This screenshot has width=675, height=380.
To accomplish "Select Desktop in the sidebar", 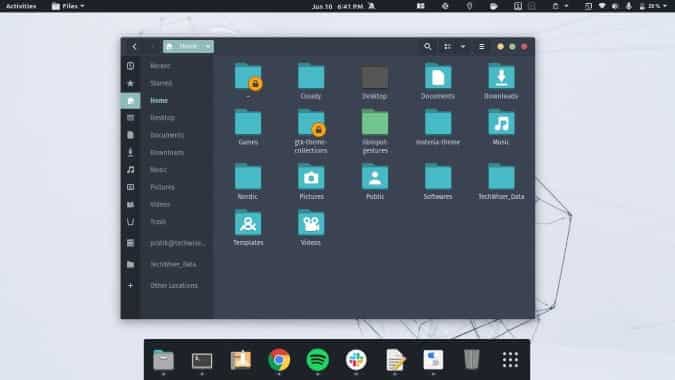I will [x=162, y=117].
